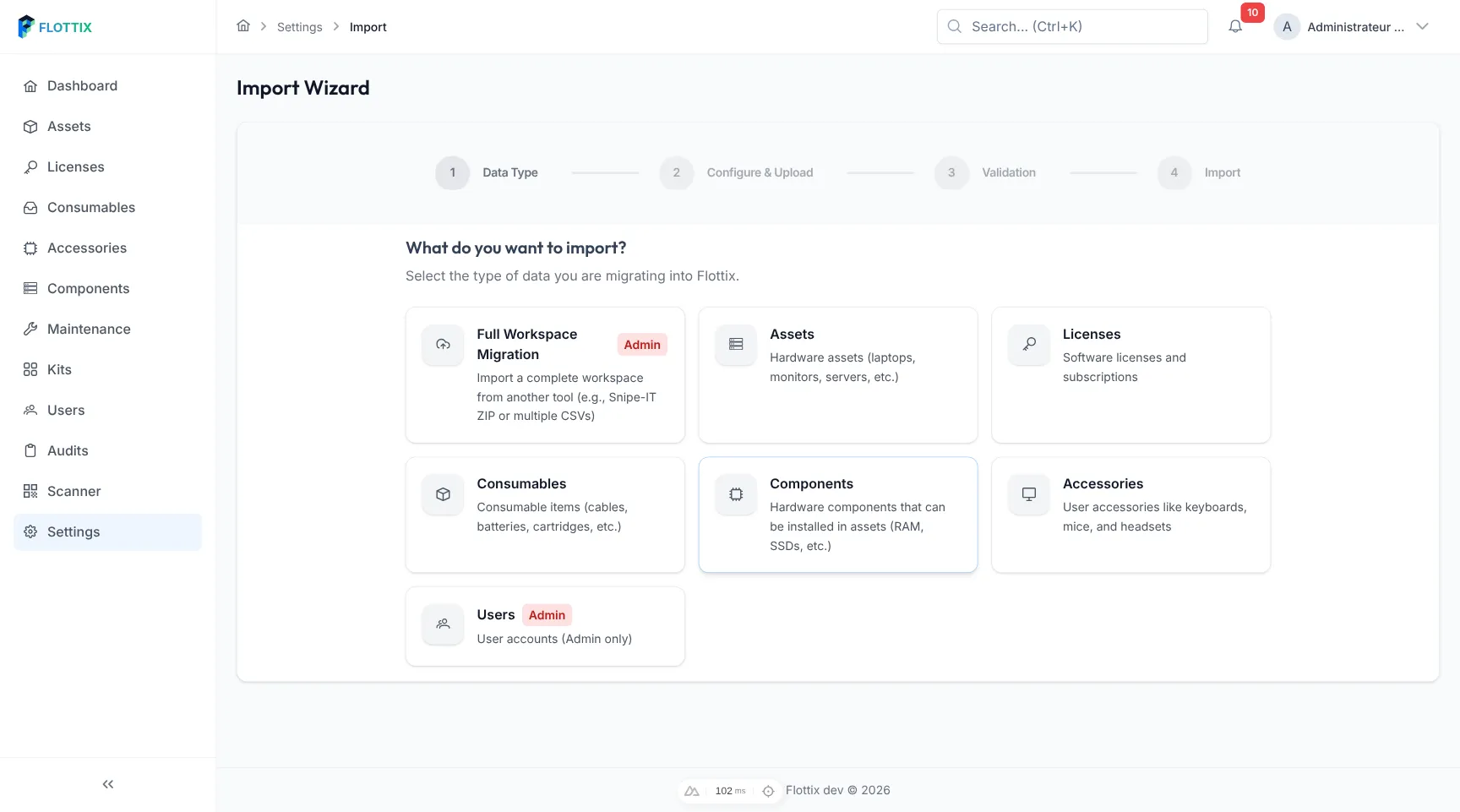Open the Maintenance section
Viewport: 1460px width, 812px height.
[x=107, y=330]
